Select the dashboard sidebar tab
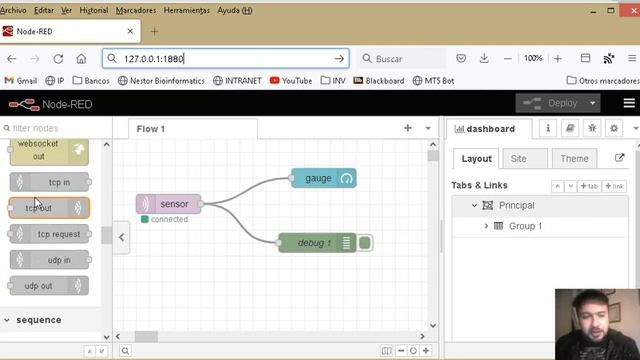Viewport: 640px width, 360px height. (489, 129)
